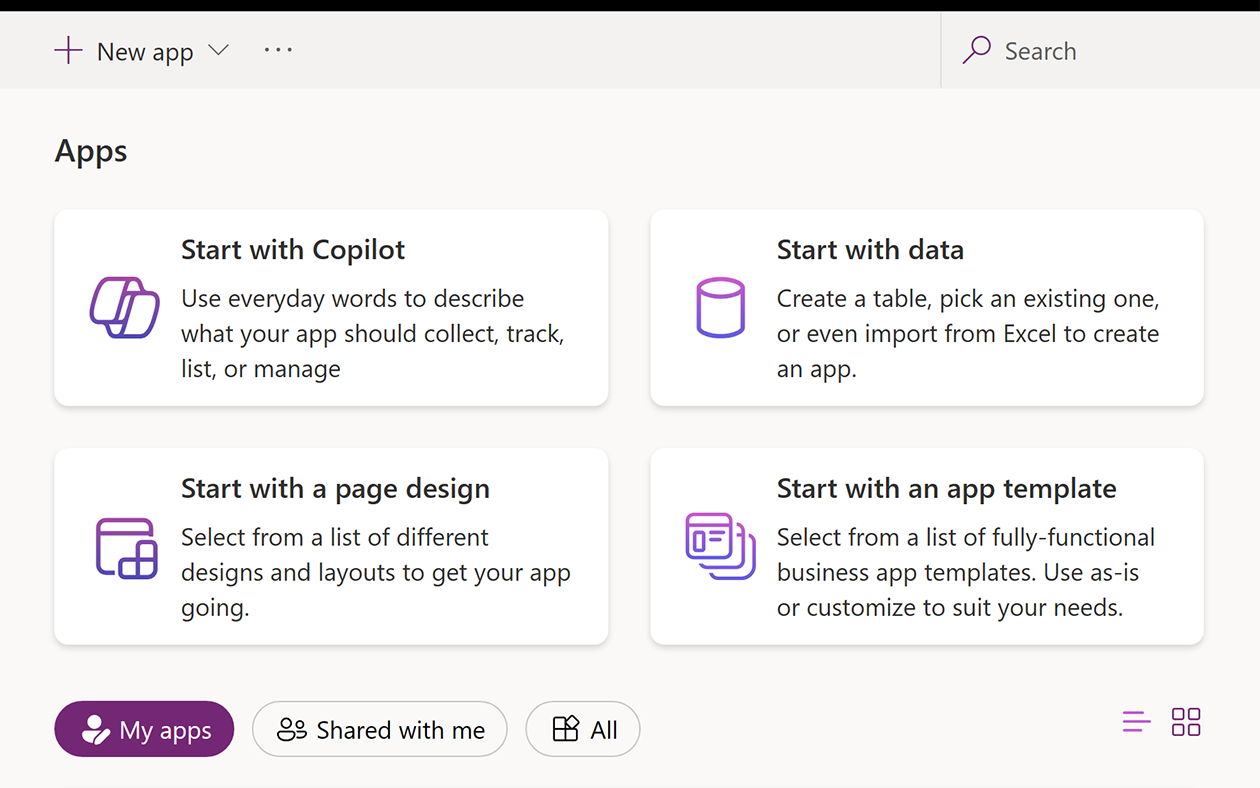Select the Copilot icon on the Start with Copilot card

click(124, 308)
